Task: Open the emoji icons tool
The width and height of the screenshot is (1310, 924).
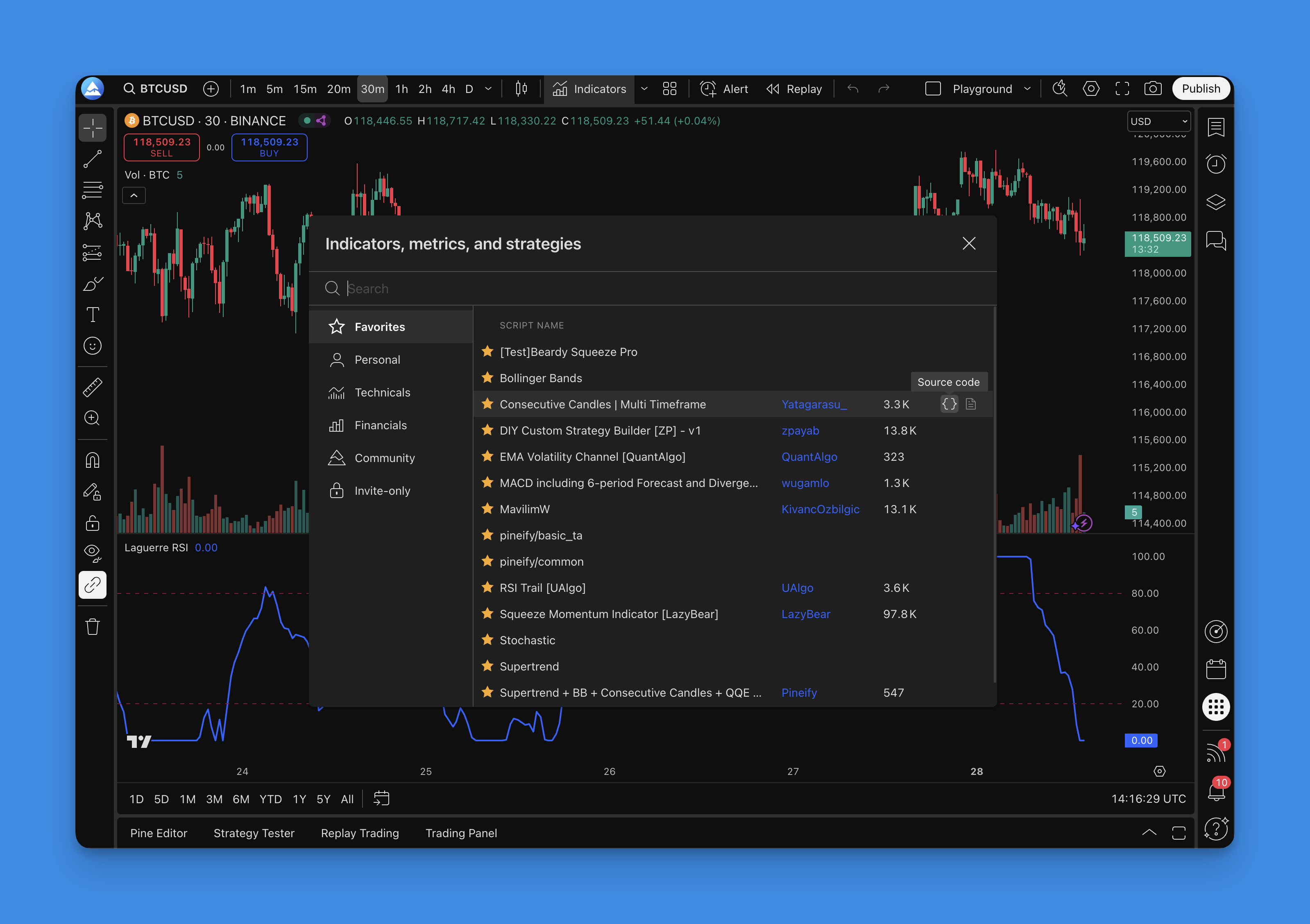Action: pyautogui.click(x=93, y=346)
